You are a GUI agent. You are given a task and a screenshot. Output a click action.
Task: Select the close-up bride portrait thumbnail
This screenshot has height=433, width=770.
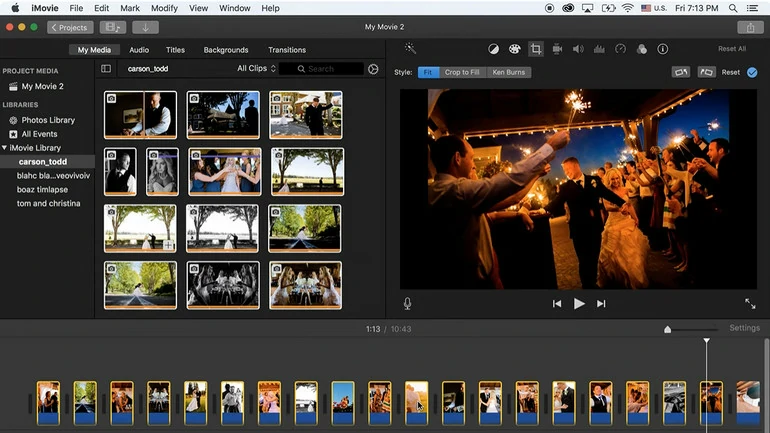click(x=162, y=171)
